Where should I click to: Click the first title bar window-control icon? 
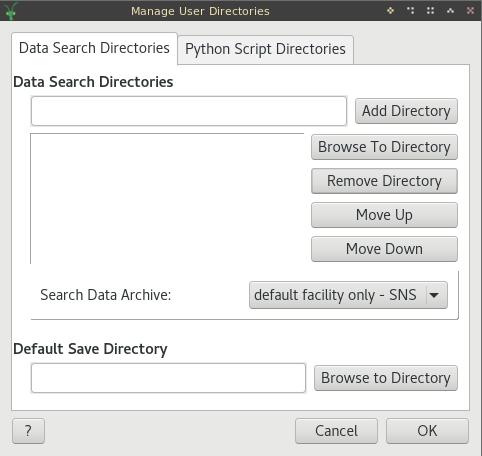(x=390, y=11)
